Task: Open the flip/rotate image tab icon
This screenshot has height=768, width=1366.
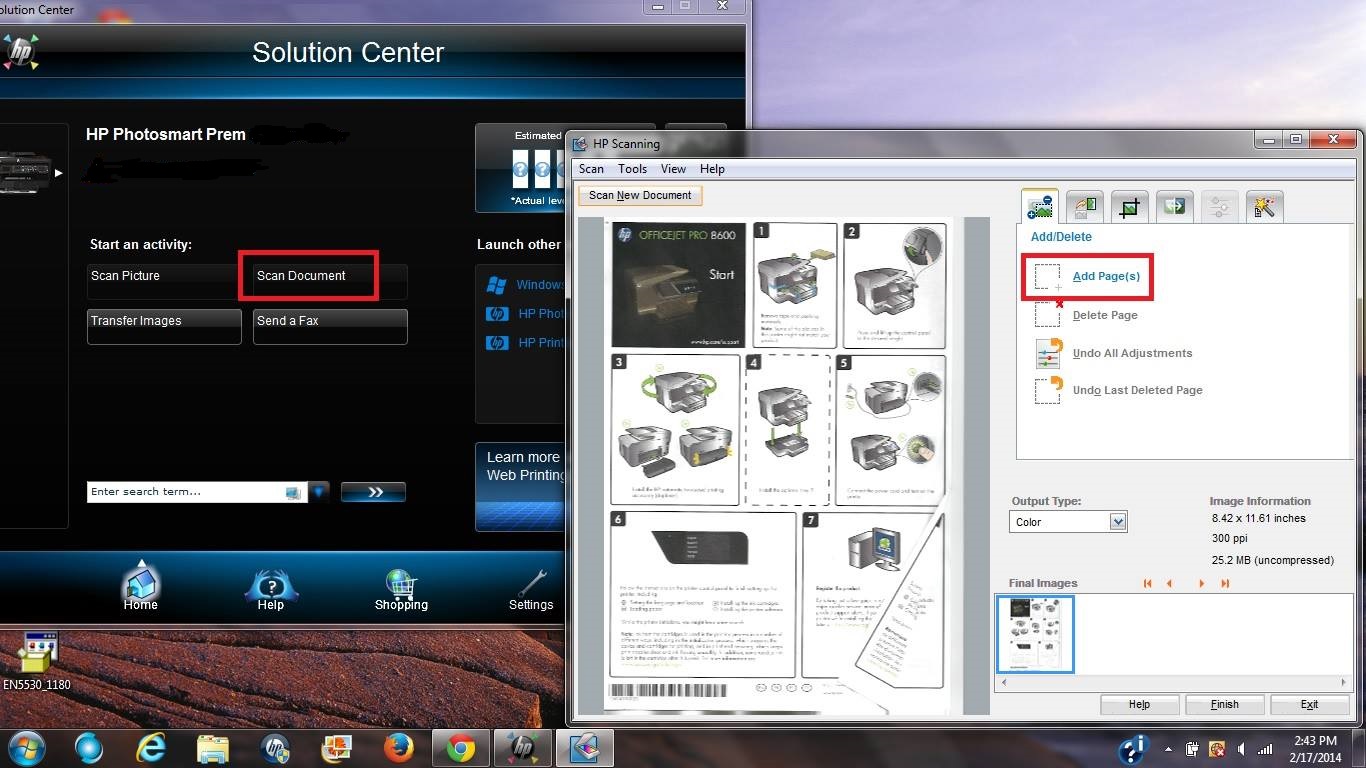Action: [1174, 206]
